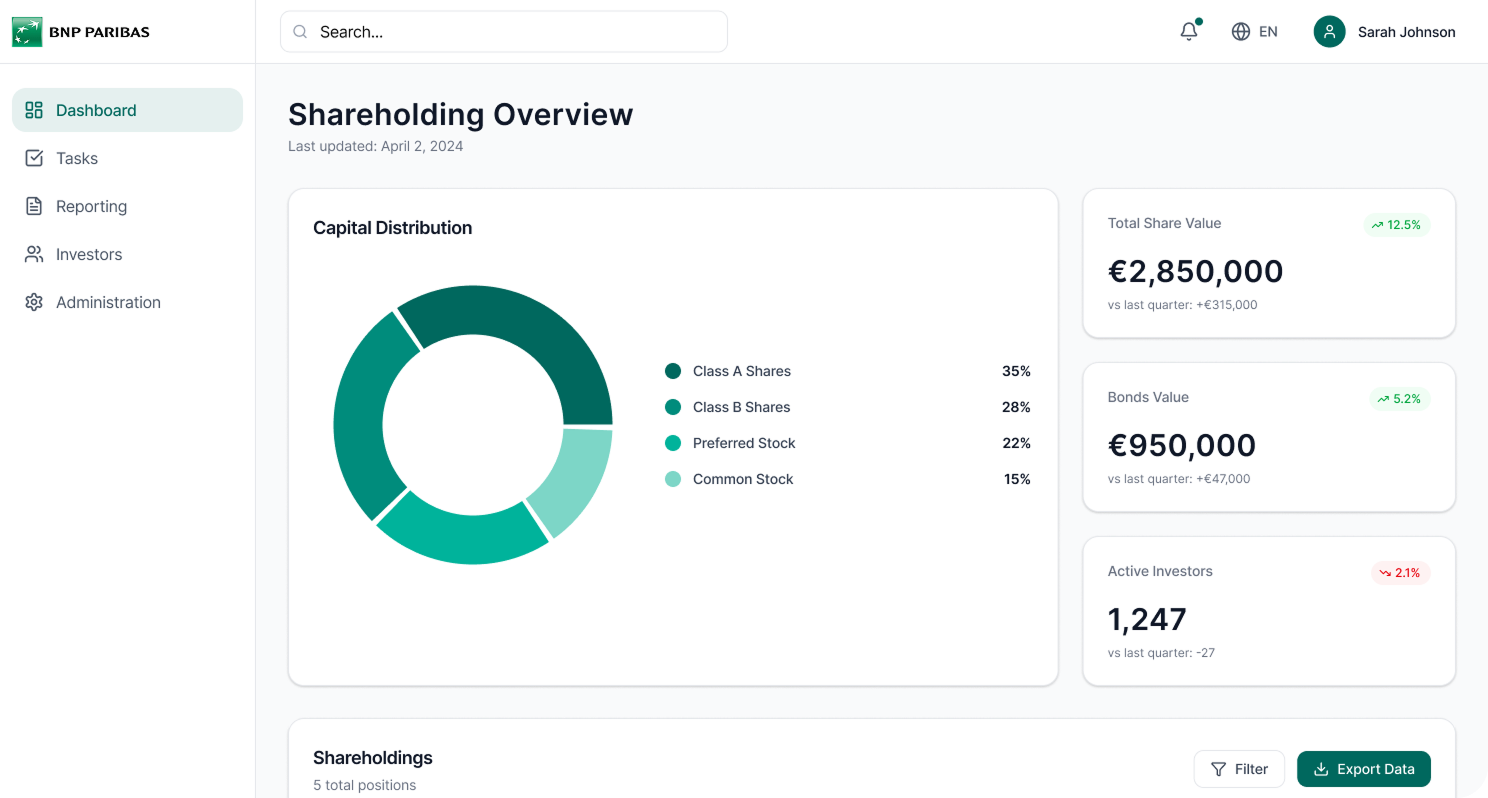Click Sarah Johnson's avatar icon
The height and width of the screenshot is (798, 1488).
coord(1329,31)
